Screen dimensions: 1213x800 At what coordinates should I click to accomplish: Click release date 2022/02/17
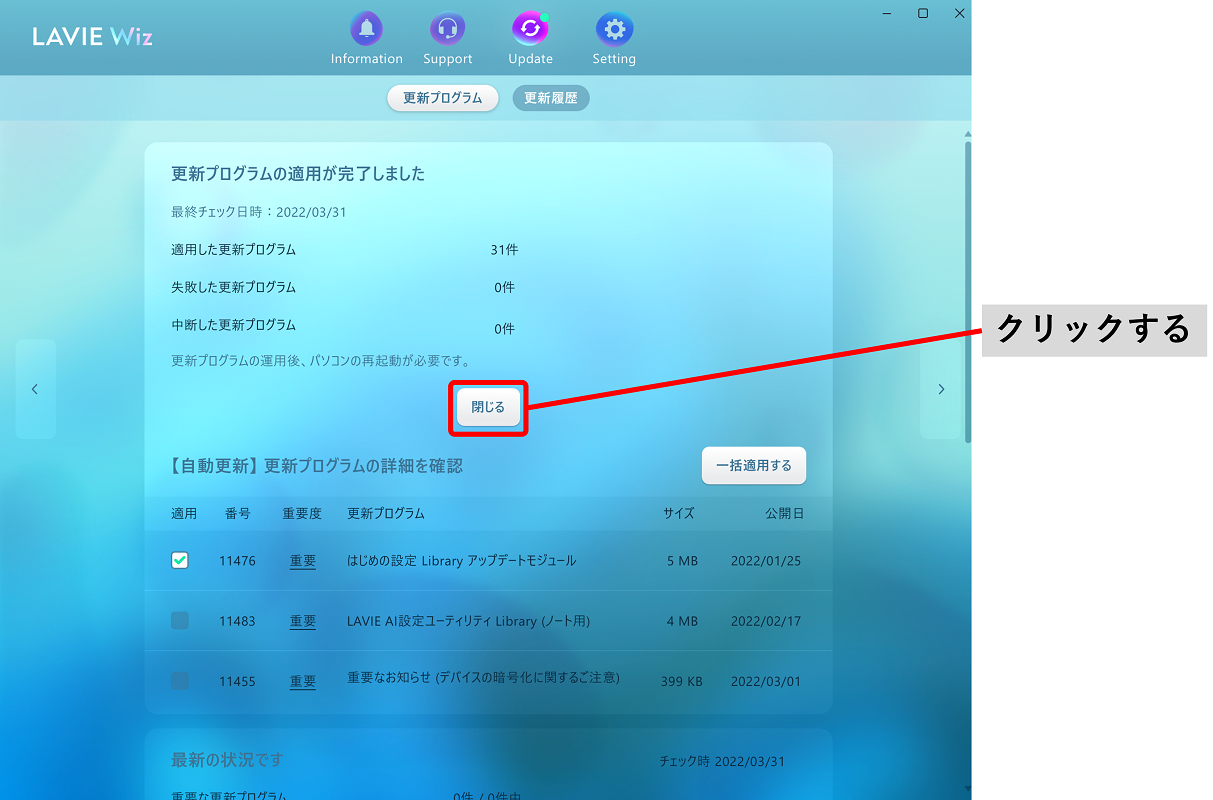pyautogui.click(x=766, y=622)
